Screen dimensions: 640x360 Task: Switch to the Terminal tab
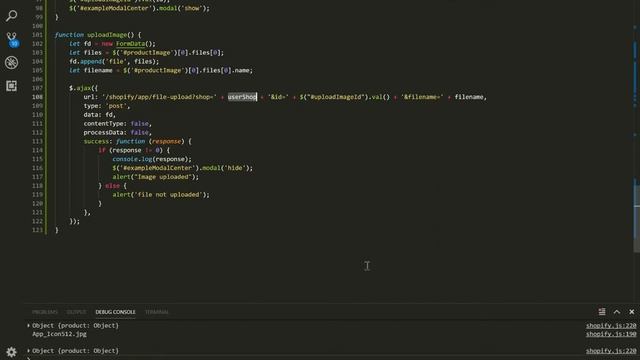[157, 312]
